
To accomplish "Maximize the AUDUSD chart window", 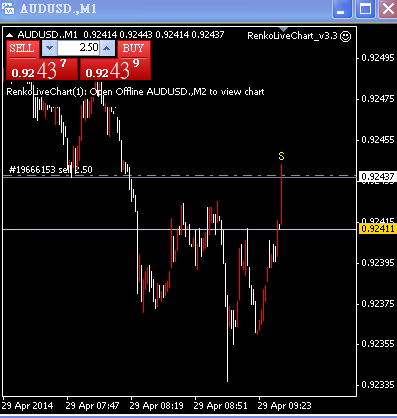I will click(x=365, y=9).
